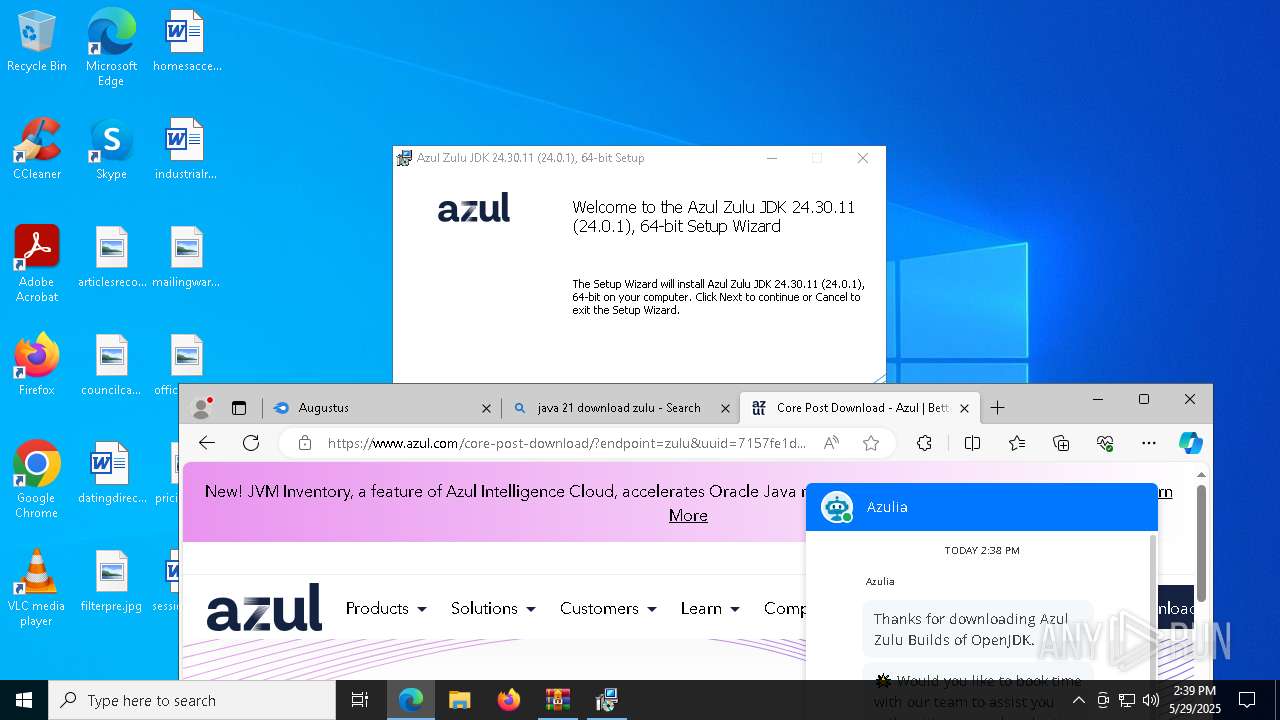Open WinRAR from the taskbar
1280x720 pixels.
click(x=557, y=700)
